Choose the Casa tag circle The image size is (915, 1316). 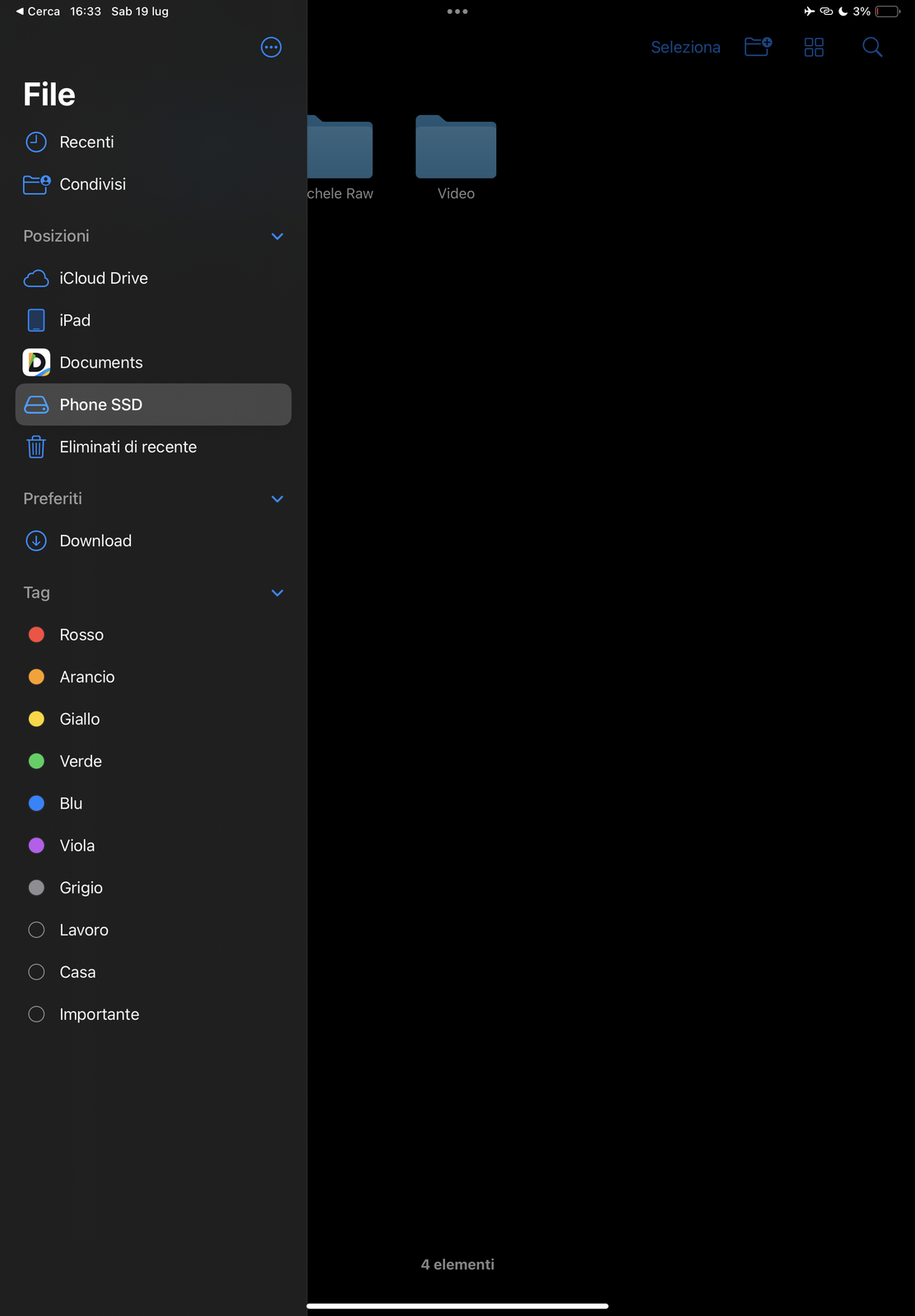36,972
